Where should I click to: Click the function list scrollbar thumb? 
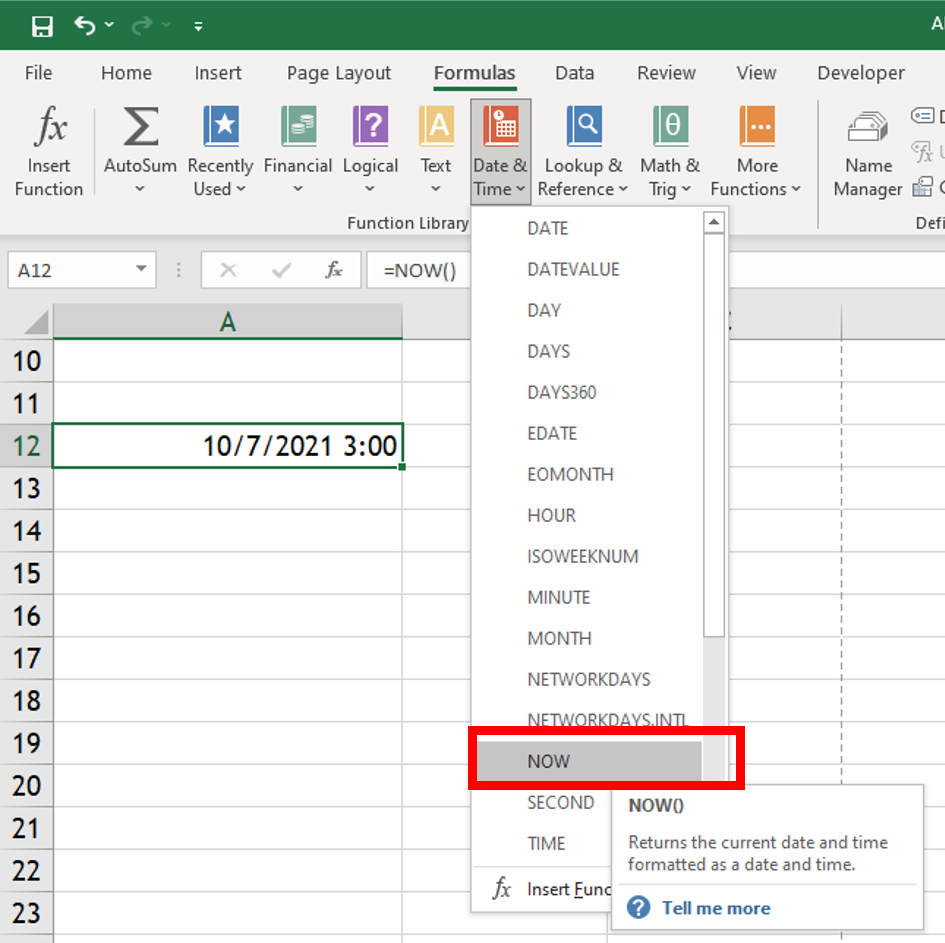coord(714,435)
